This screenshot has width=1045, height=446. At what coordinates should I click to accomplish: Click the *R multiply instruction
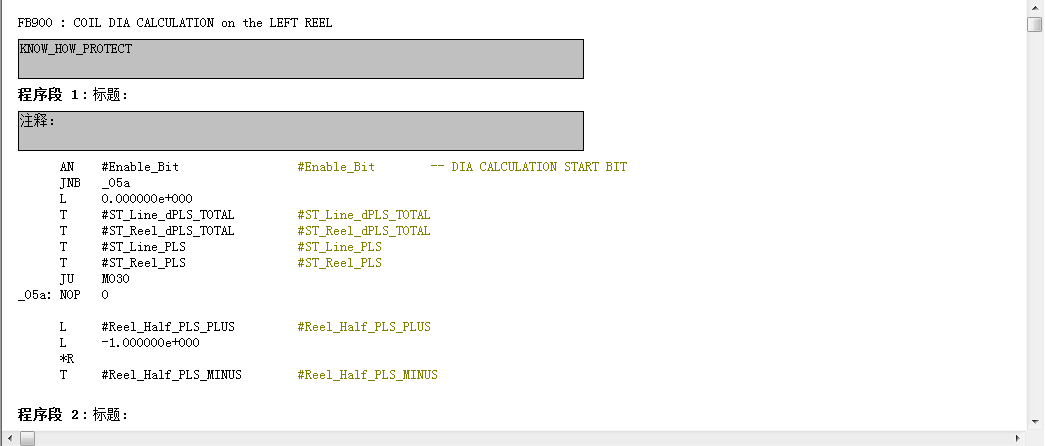66,359
